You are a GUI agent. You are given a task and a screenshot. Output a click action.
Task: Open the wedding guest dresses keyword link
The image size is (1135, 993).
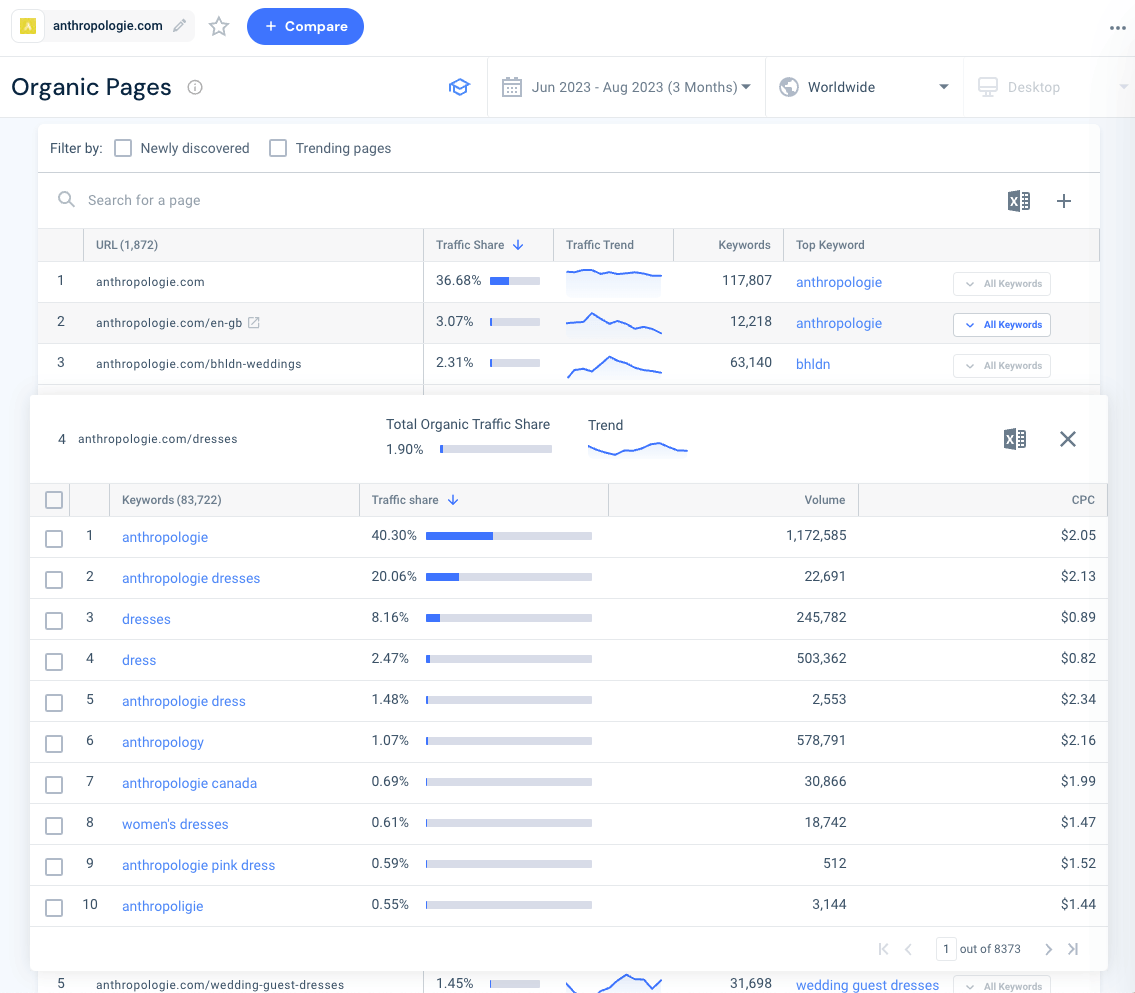867,985
